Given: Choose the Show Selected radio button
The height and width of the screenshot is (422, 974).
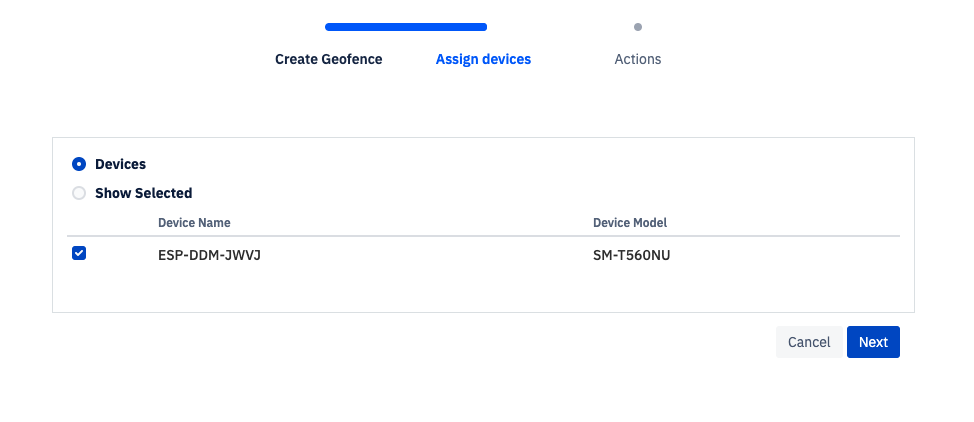Looking at the screenshot, I should (x=79, y=193).
